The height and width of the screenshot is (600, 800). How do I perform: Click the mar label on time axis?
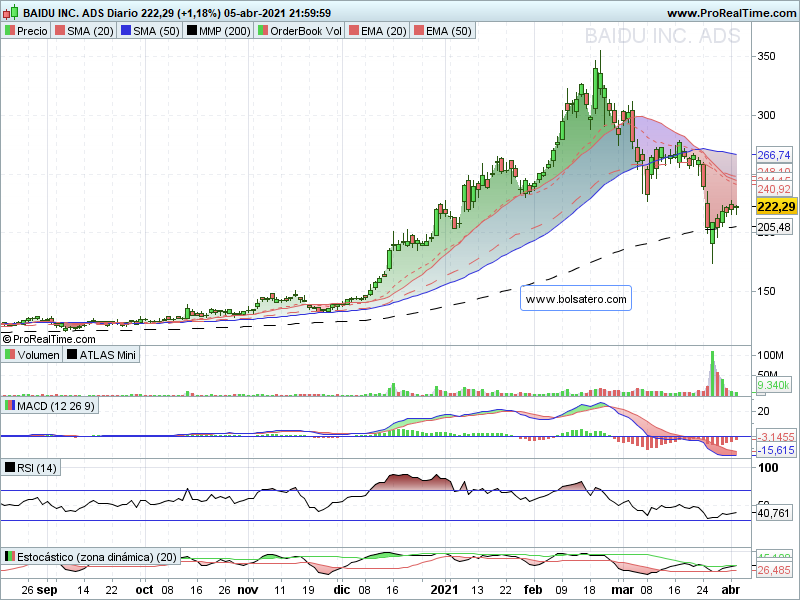click(622, 590)
